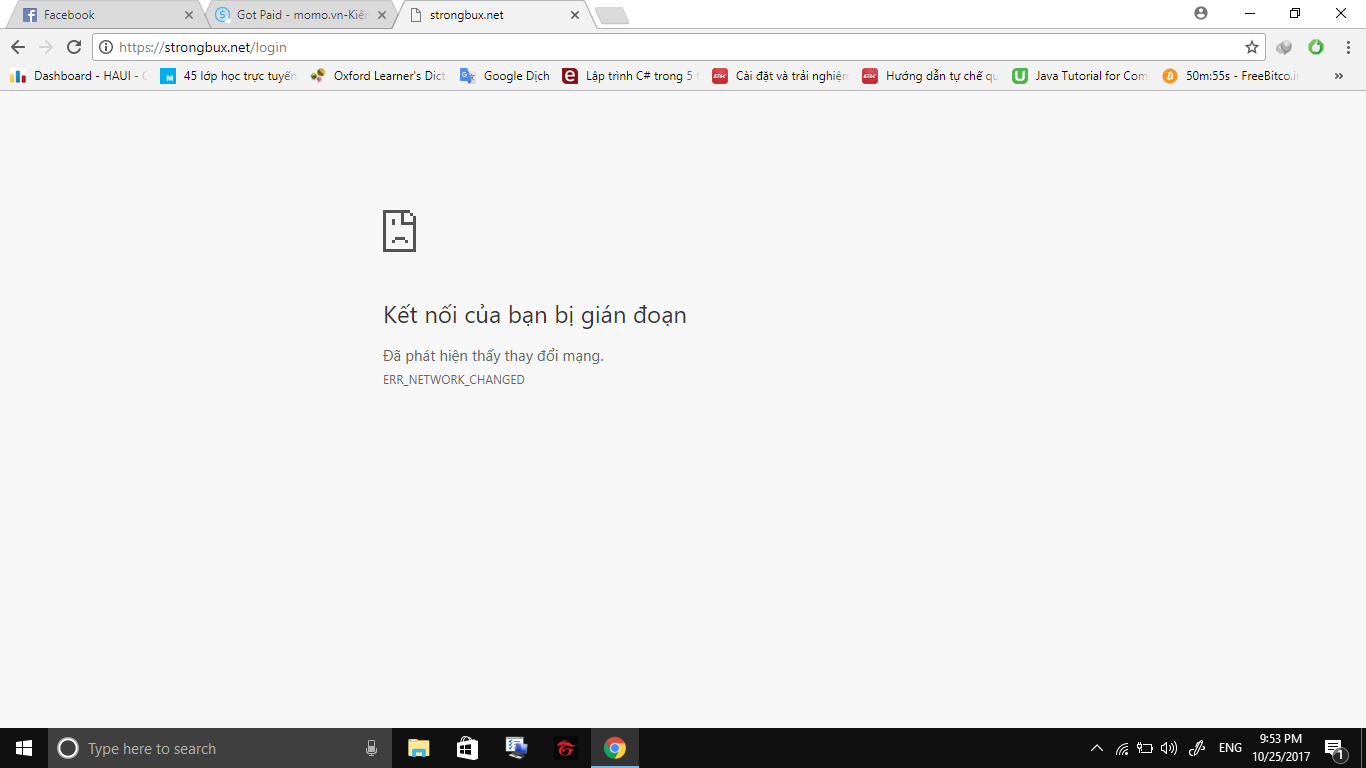Bookmark this page with the star icon

pos(1251,47)
